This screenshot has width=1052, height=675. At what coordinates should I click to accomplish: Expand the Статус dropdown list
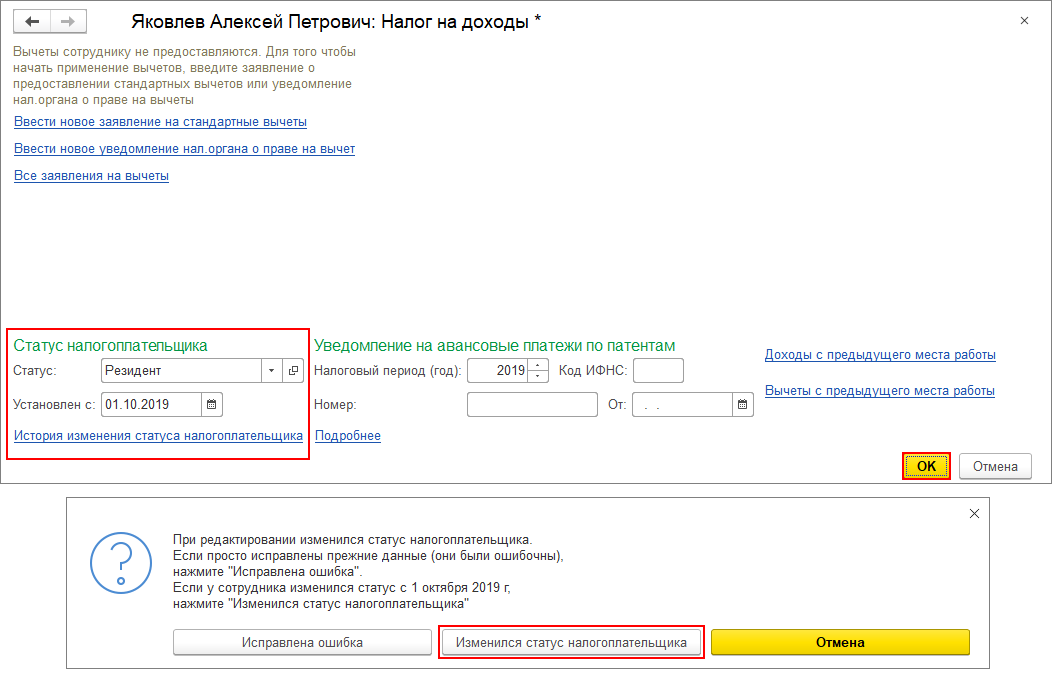(272, 371)
